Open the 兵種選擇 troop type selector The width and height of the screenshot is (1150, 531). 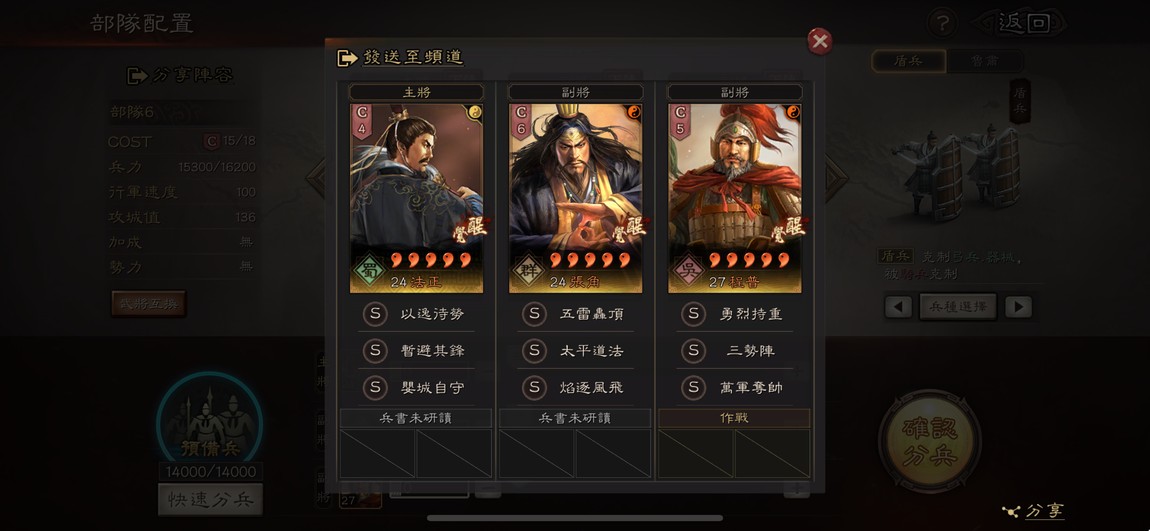(x=958, y=307)
